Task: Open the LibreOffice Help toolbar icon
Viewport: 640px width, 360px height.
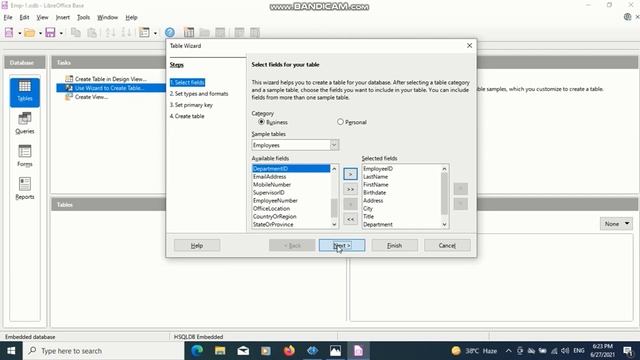Action: click(x=170, y=33)
